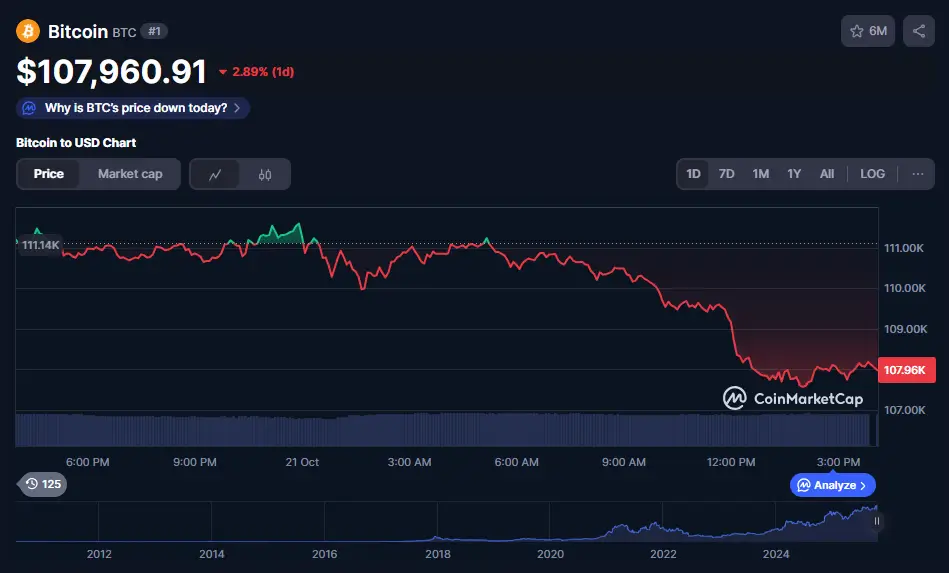Add Bitcoin to watchlist with star button

tap(868, 31)
